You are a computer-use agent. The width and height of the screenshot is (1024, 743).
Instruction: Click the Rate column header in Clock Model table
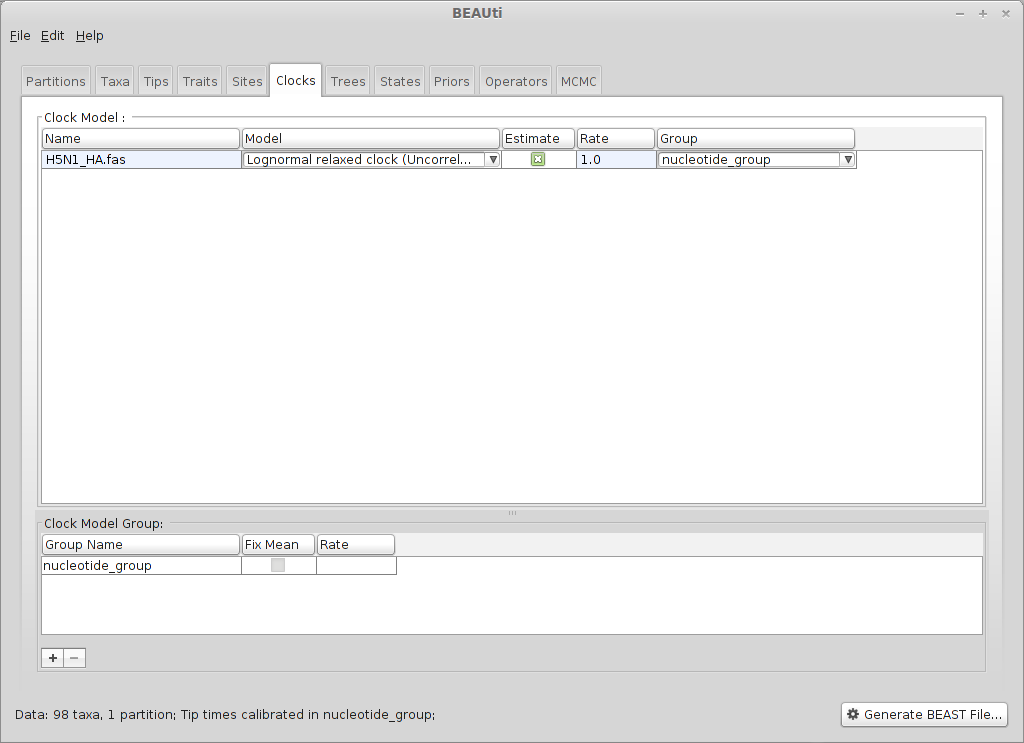click(615, 138)
